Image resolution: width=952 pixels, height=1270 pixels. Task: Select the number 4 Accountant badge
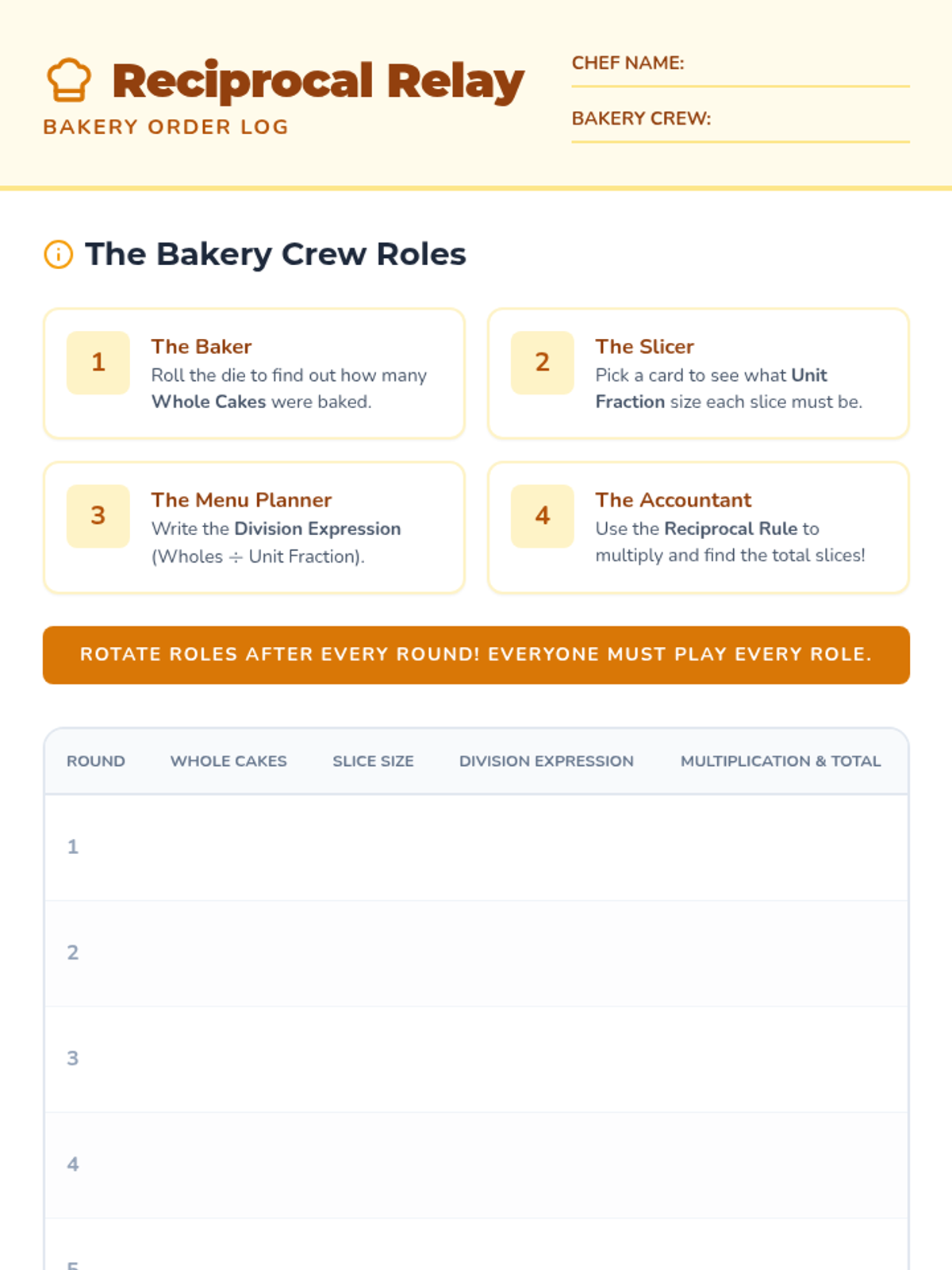(x=543, y=516)
